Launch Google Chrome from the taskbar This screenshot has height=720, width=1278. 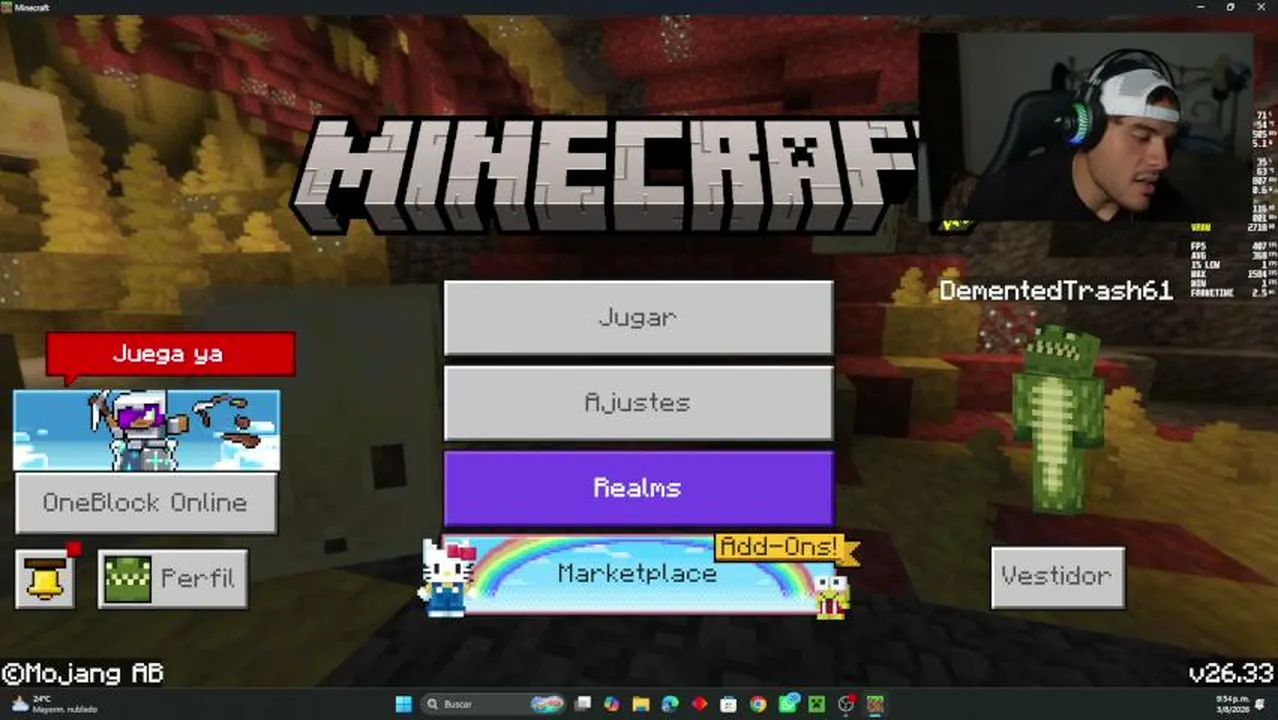coord(758,704)
